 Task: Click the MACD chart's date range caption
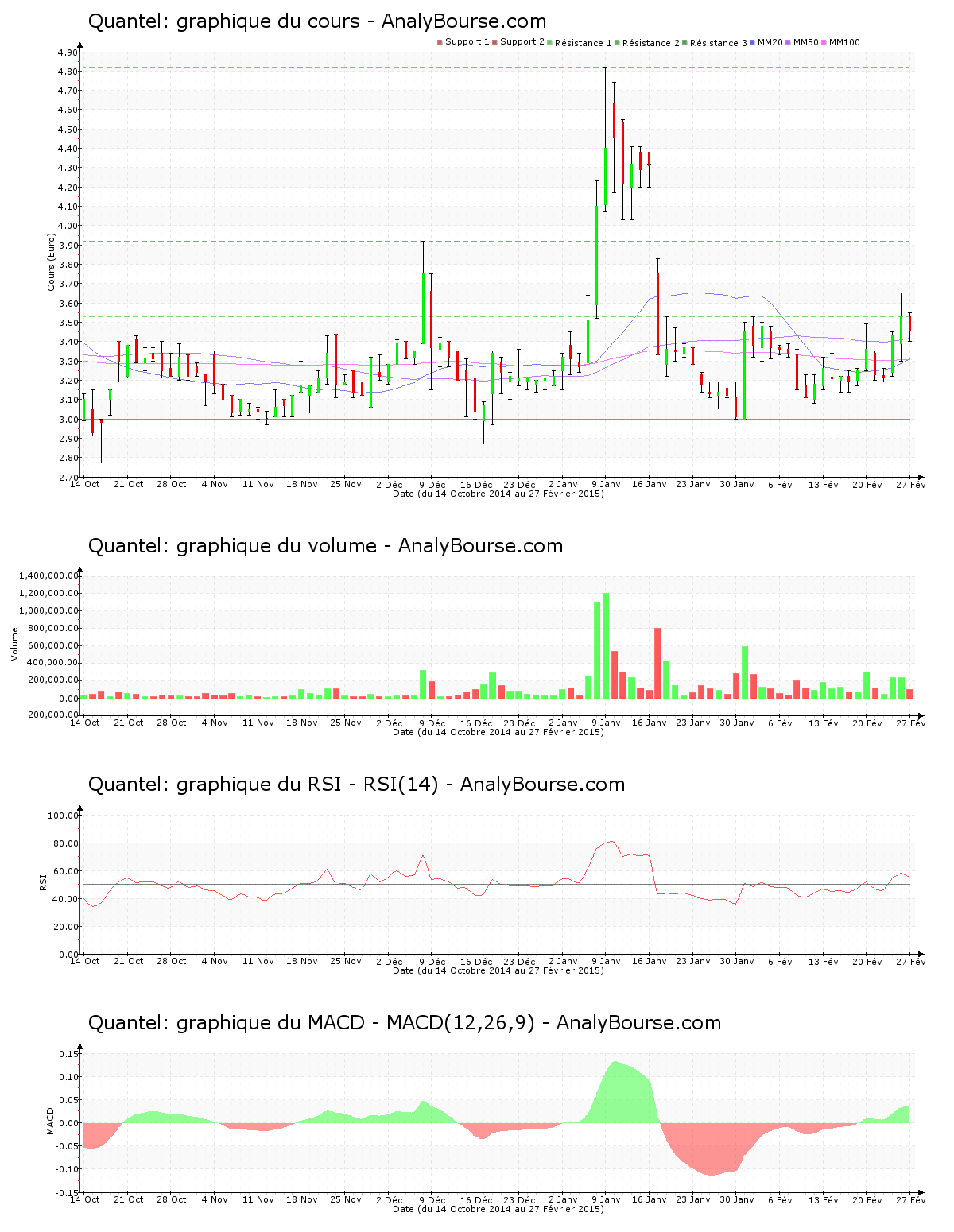click(x=498, y=1209)
